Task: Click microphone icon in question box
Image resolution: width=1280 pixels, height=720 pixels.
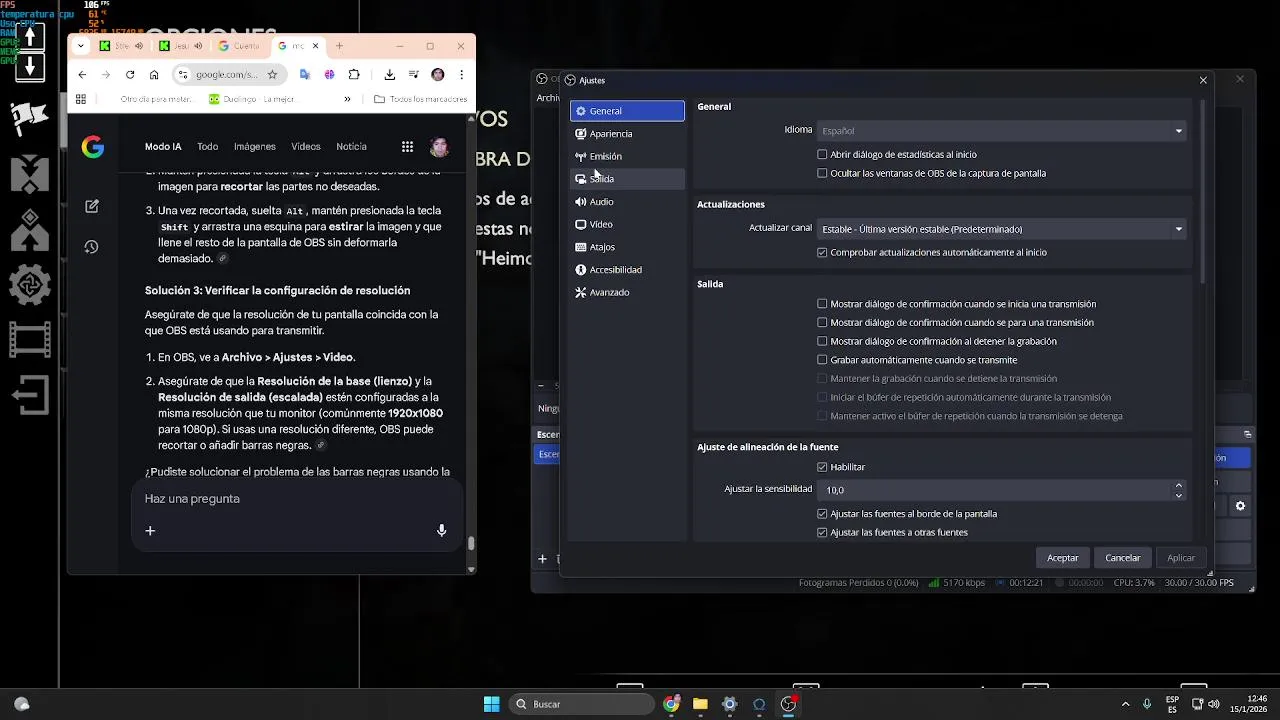Action: click(442, 531)
